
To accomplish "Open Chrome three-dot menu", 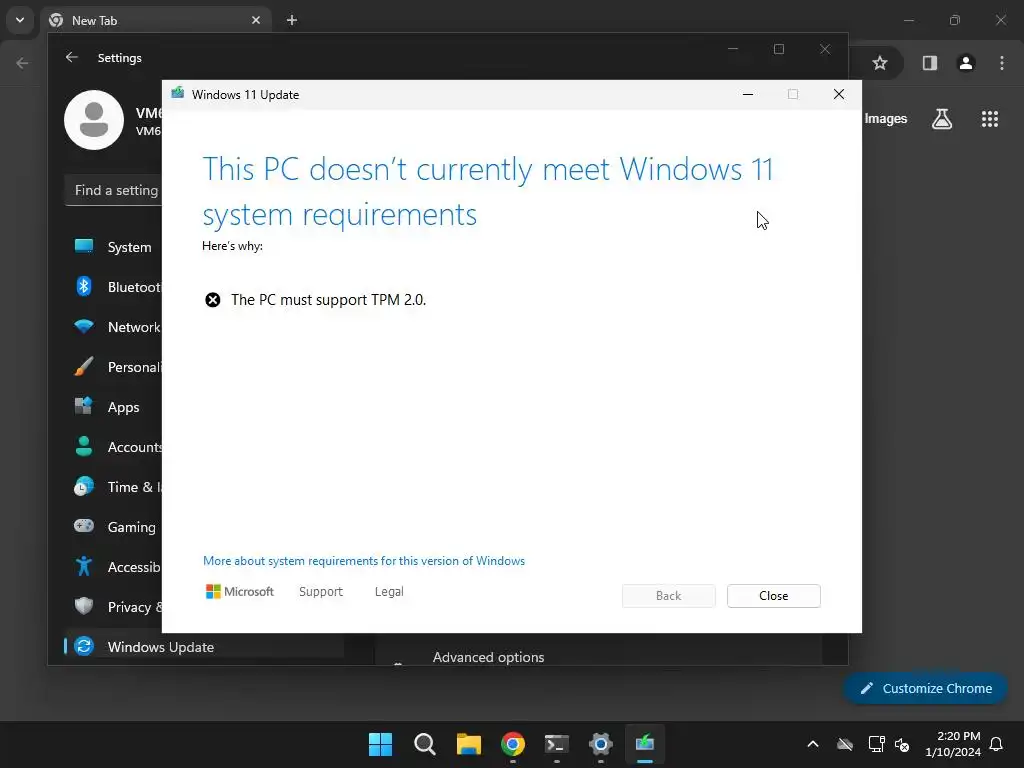I will 1002,63.
